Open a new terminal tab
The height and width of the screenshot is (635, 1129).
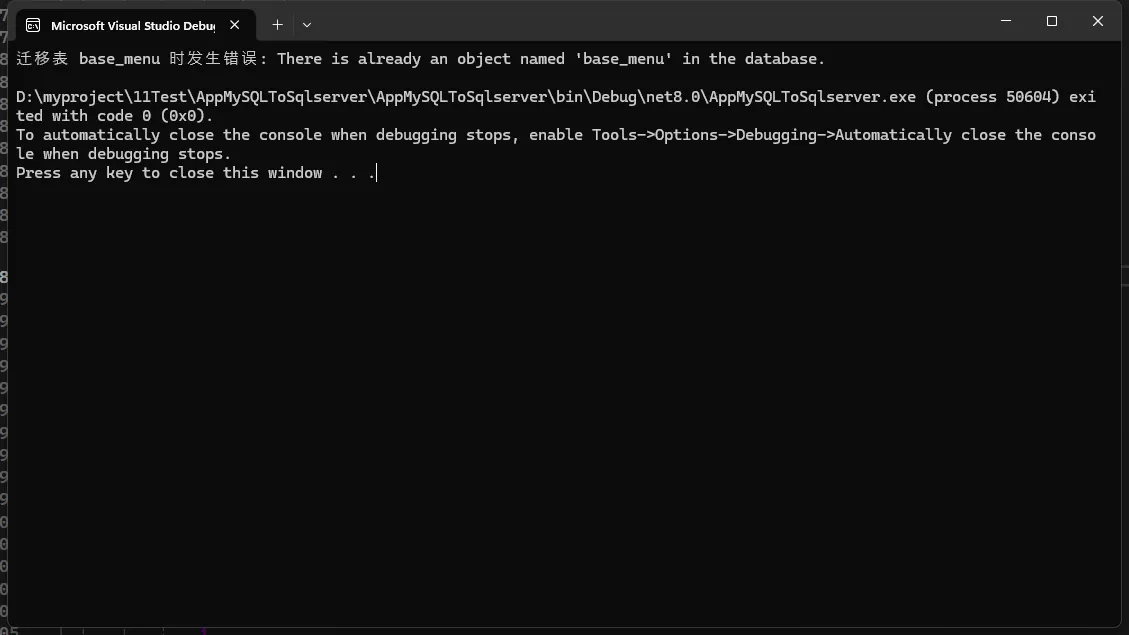277,25
